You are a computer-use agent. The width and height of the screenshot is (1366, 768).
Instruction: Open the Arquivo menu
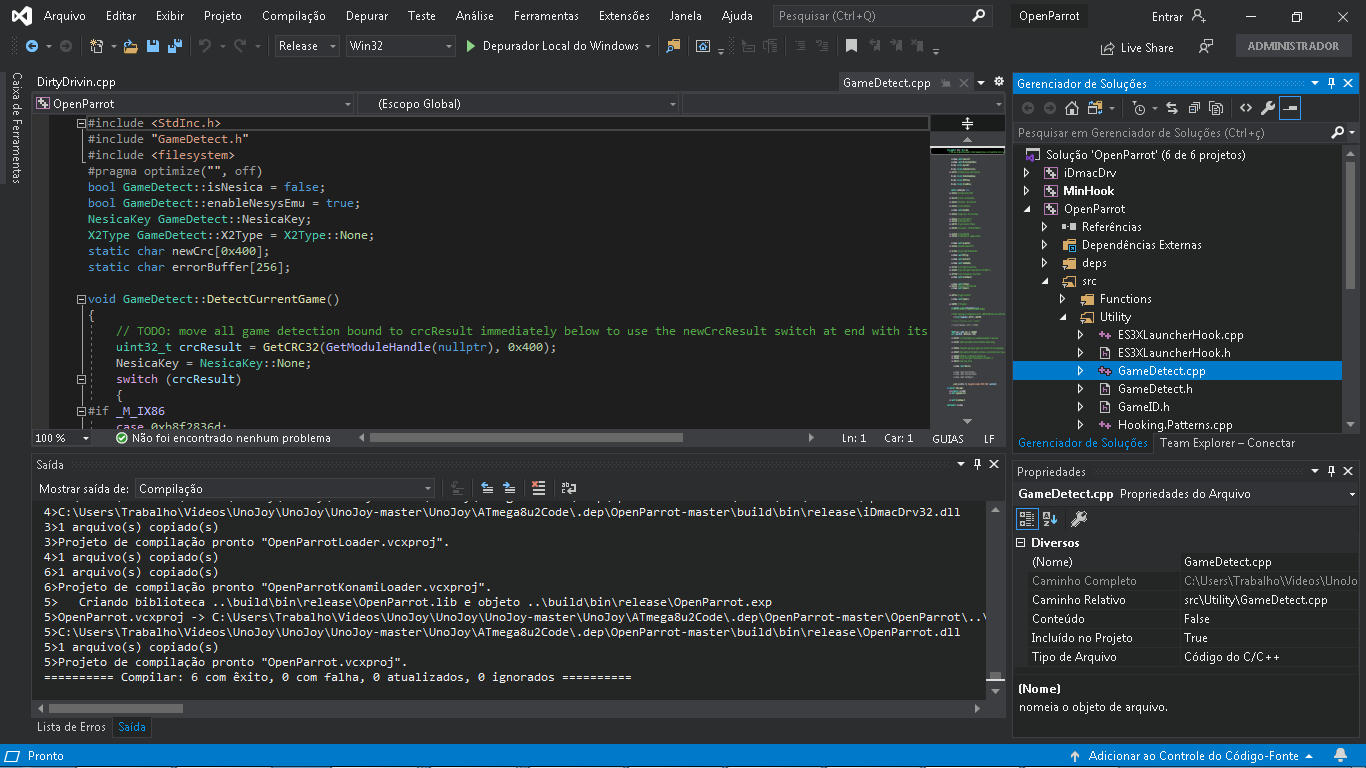[65, 16]
